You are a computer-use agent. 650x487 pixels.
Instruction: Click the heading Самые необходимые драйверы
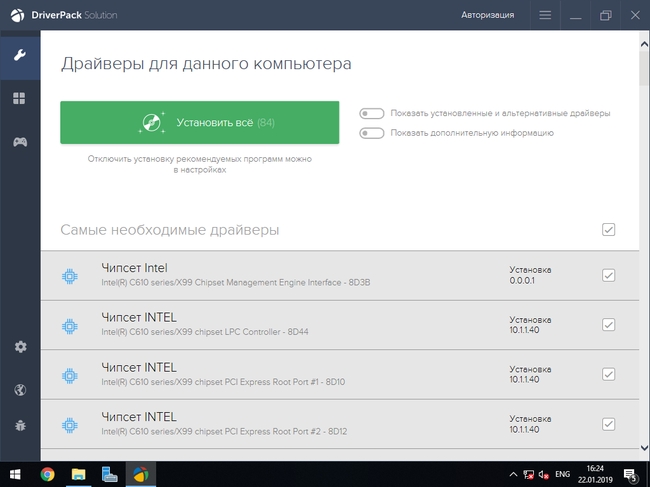tap(170, 230)
